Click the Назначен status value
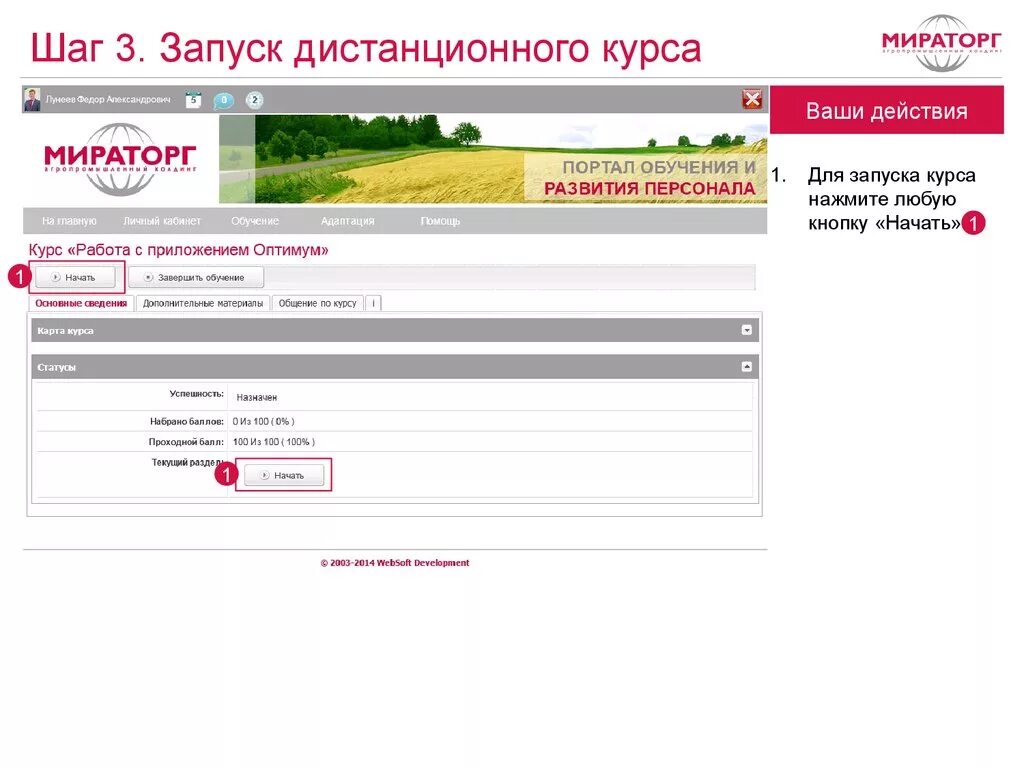This screenshot has width=1024, height=768. pyautogui.click(x=257, y=397)
